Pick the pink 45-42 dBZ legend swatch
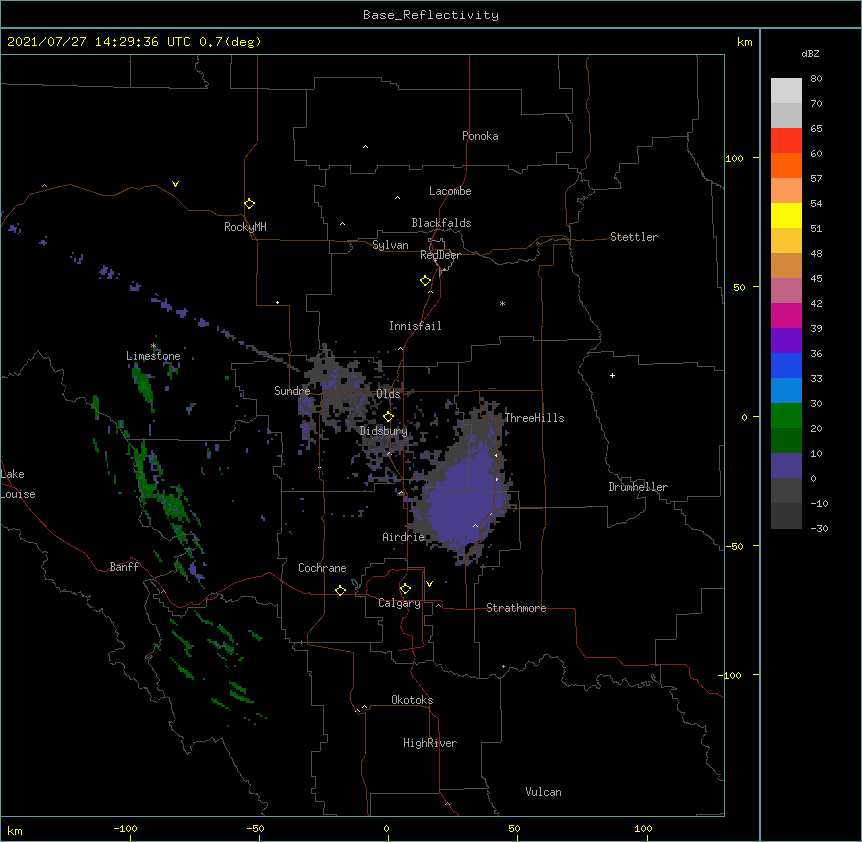This screenshot has height=842, width=862. tap(786, 291)
